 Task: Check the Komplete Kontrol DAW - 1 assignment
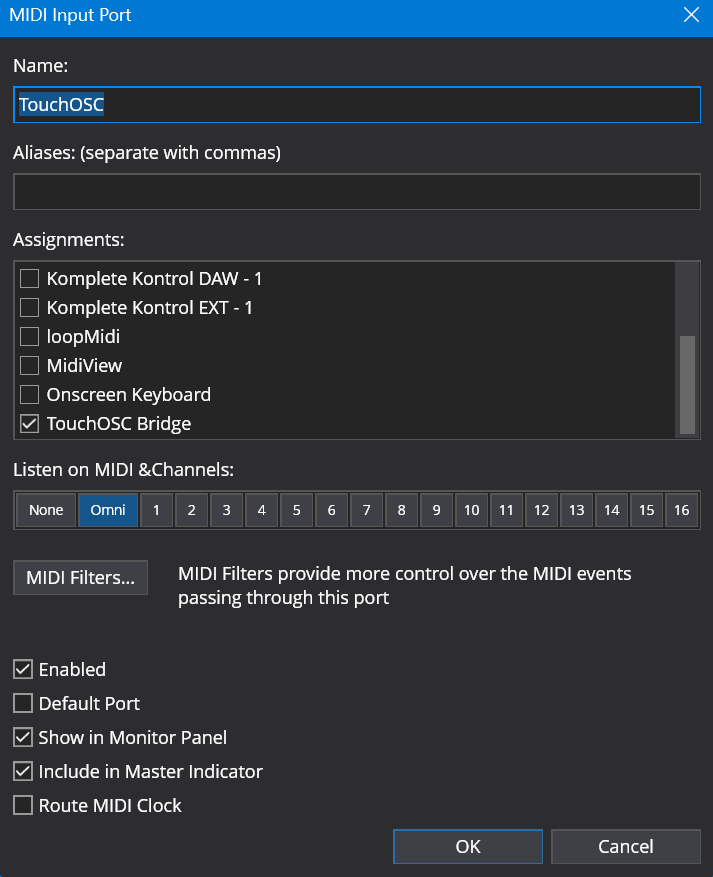tap(30, 278)
